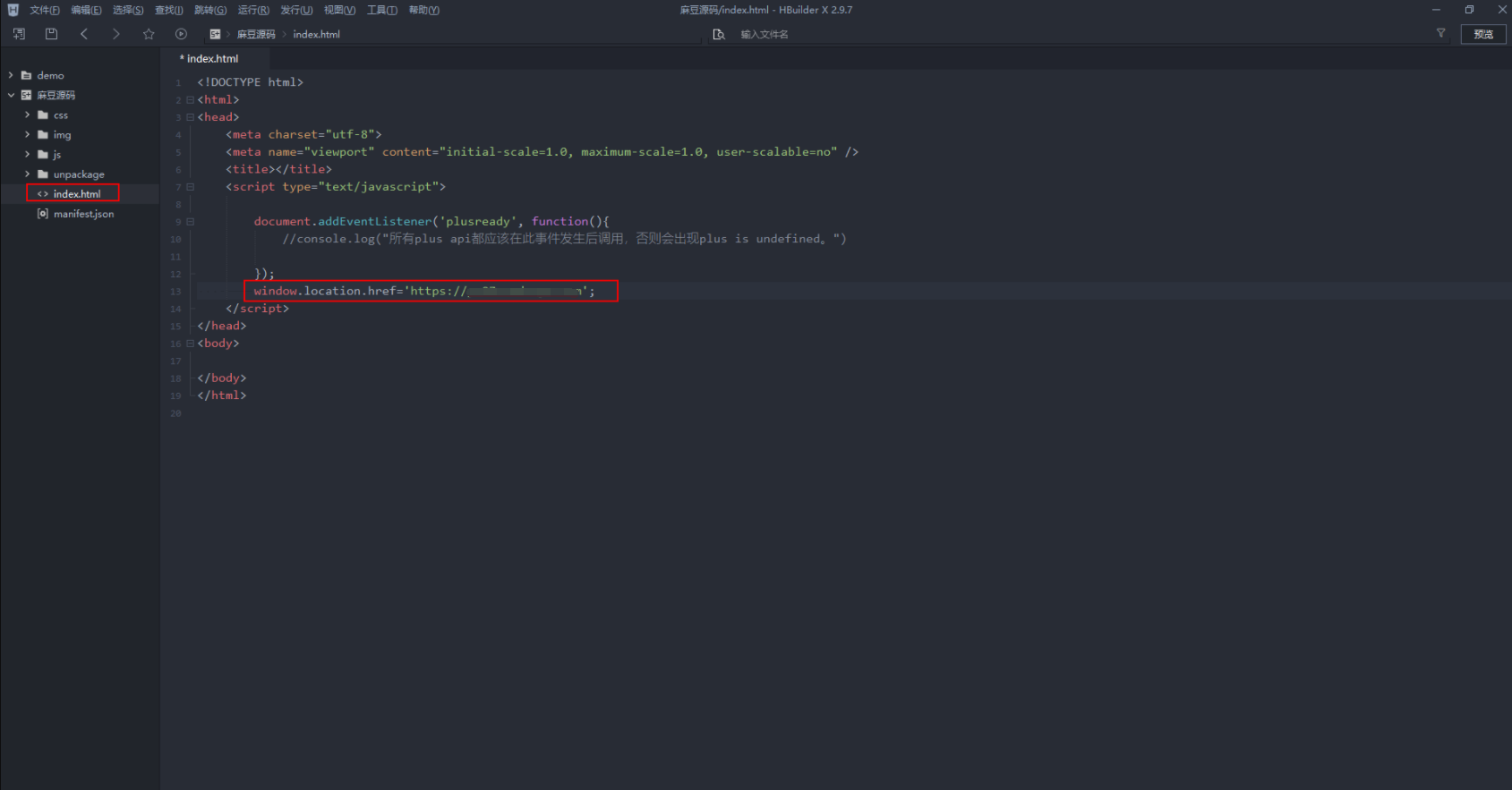
Task: Click 麻豆源码 in the breadcrumb path
Action: pos(256,34)
